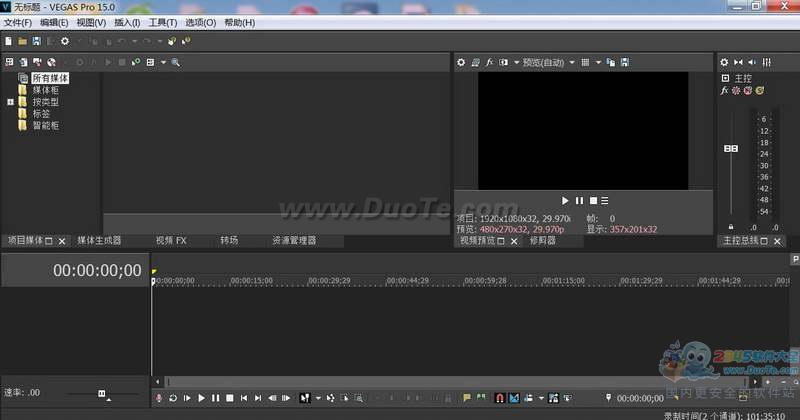Open dropdown arrow next to overlays grid
Image resolution: width=800 pixels, height=420 pixels.
click(x=598, y=62)
